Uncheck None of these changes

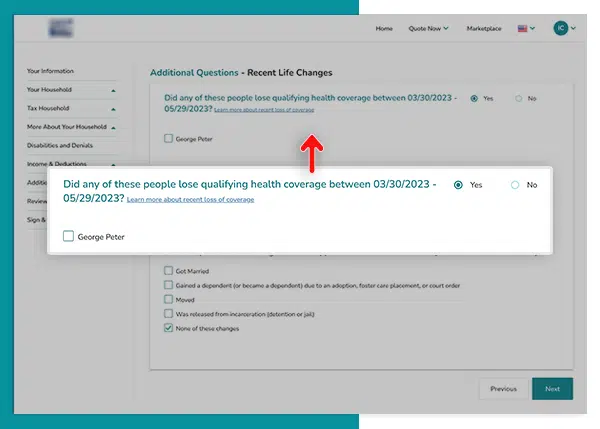(168, 328)
